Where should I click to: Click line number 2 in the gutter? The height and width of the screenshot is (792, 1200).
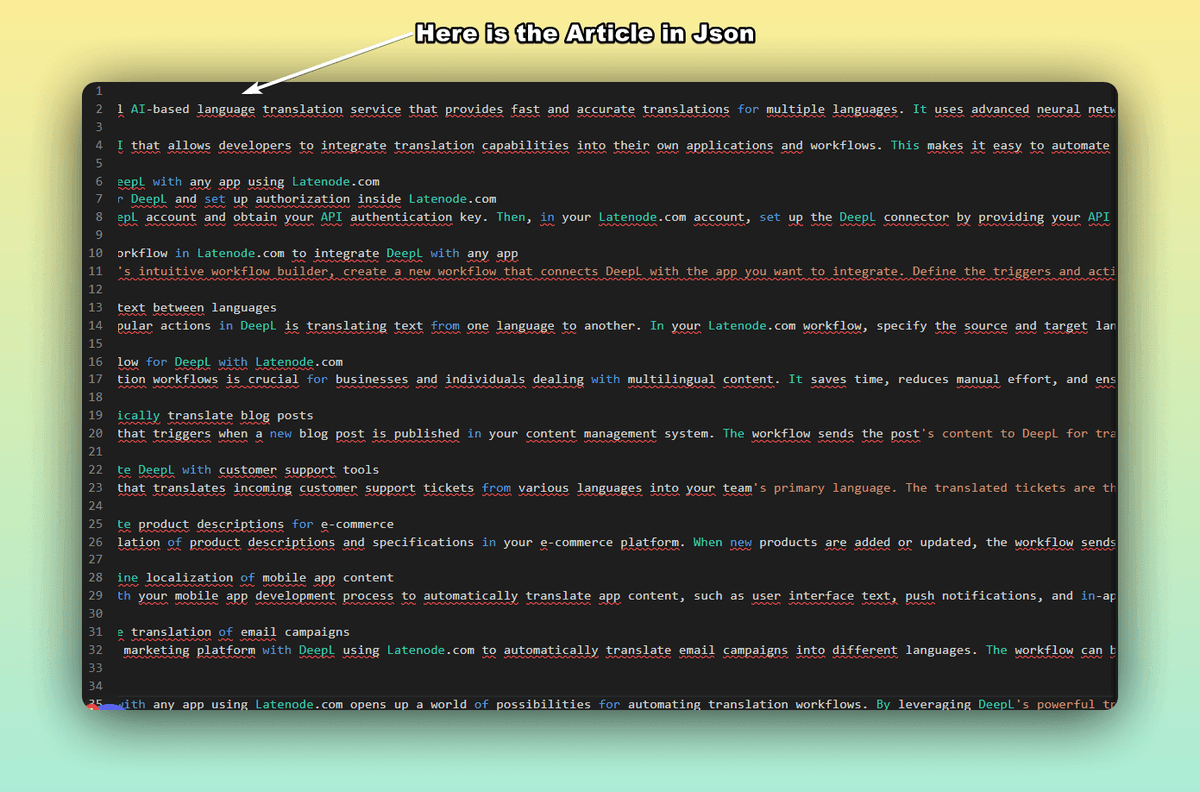coord(99,109)
